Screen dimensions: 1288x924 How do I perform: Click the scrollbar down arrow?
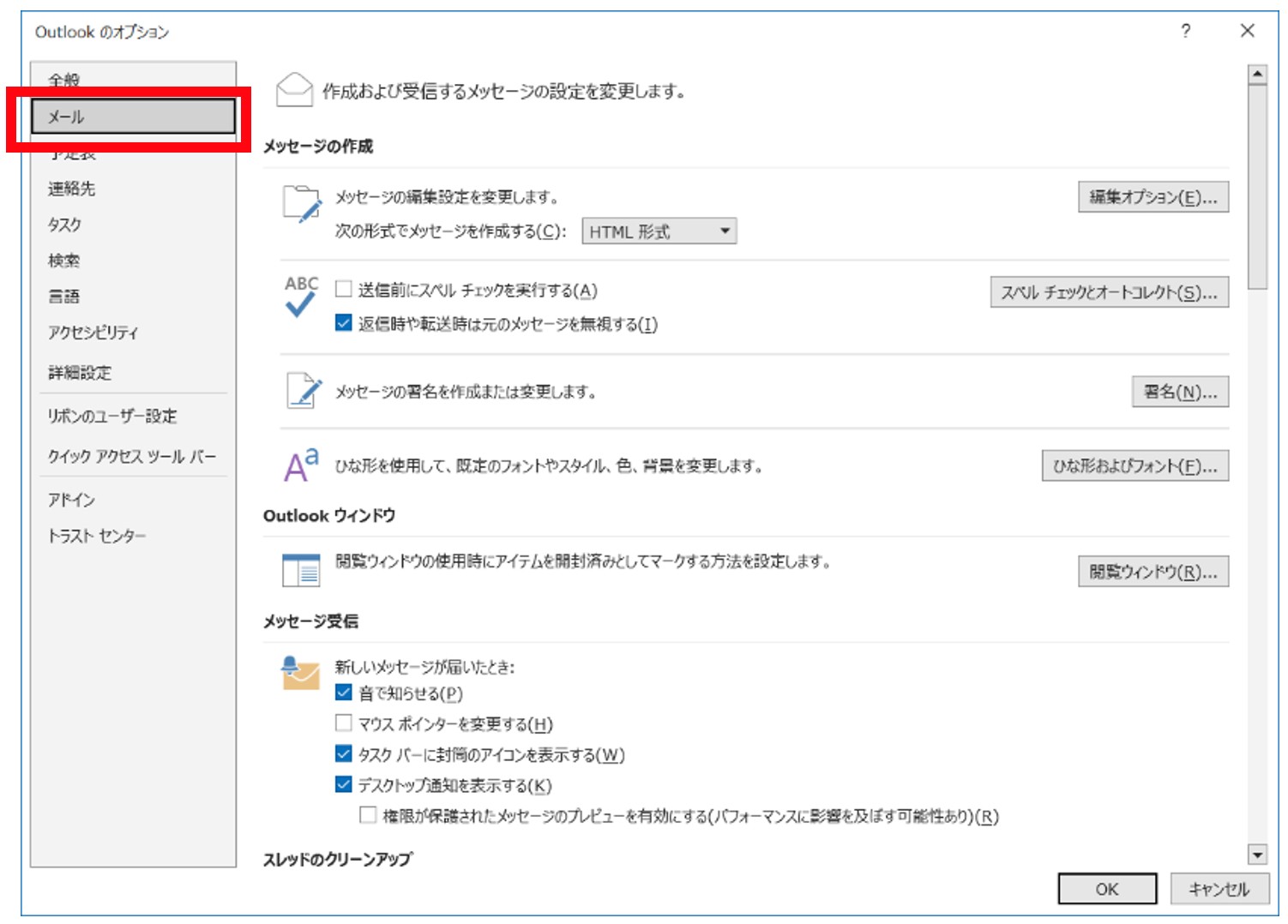1258,854
